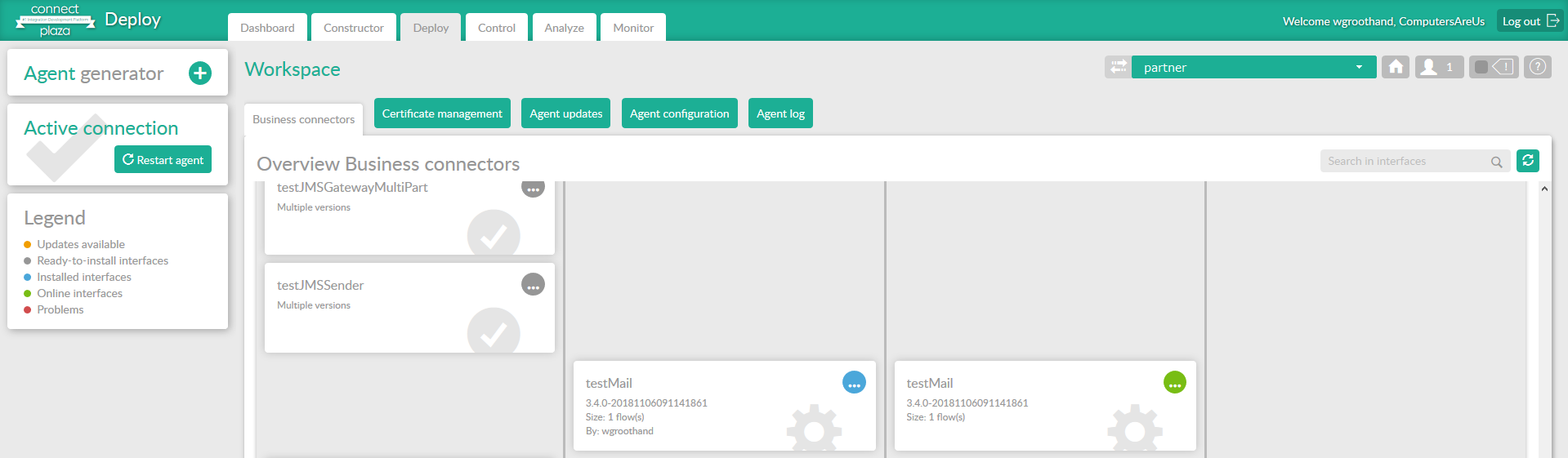The image size is (1568, 458).
Task: Focus the Search in interfaces field
Action: [x=1404, y=162]
